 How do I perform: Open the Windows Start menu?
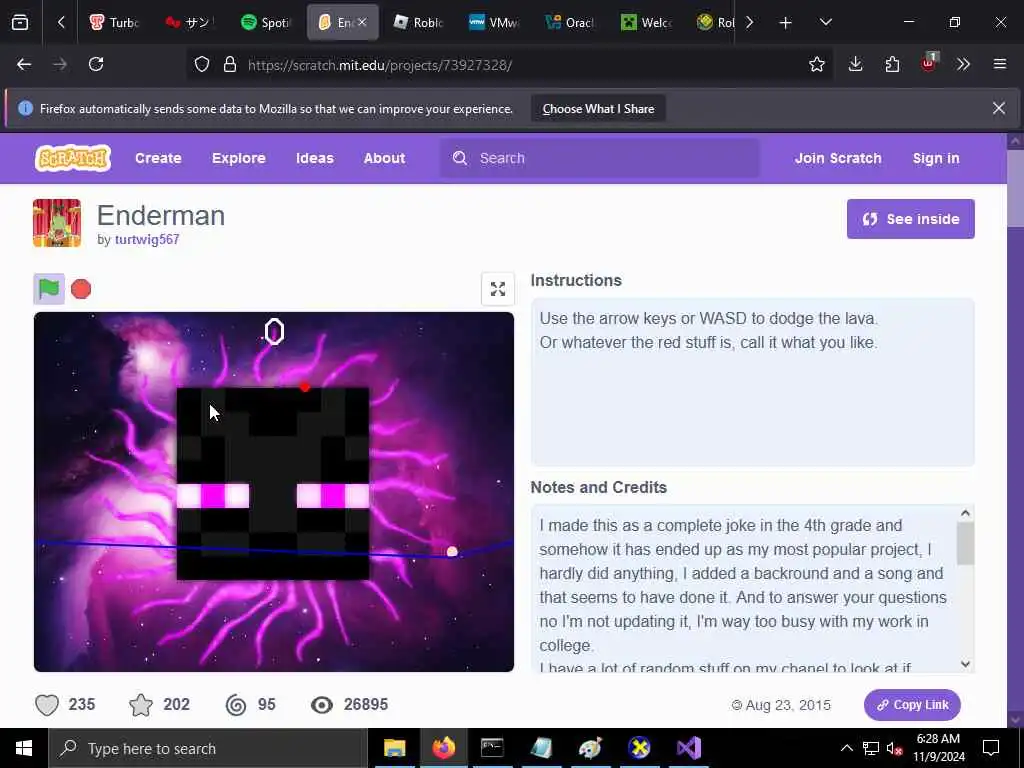pyautogui.click(x=24, y=748)
